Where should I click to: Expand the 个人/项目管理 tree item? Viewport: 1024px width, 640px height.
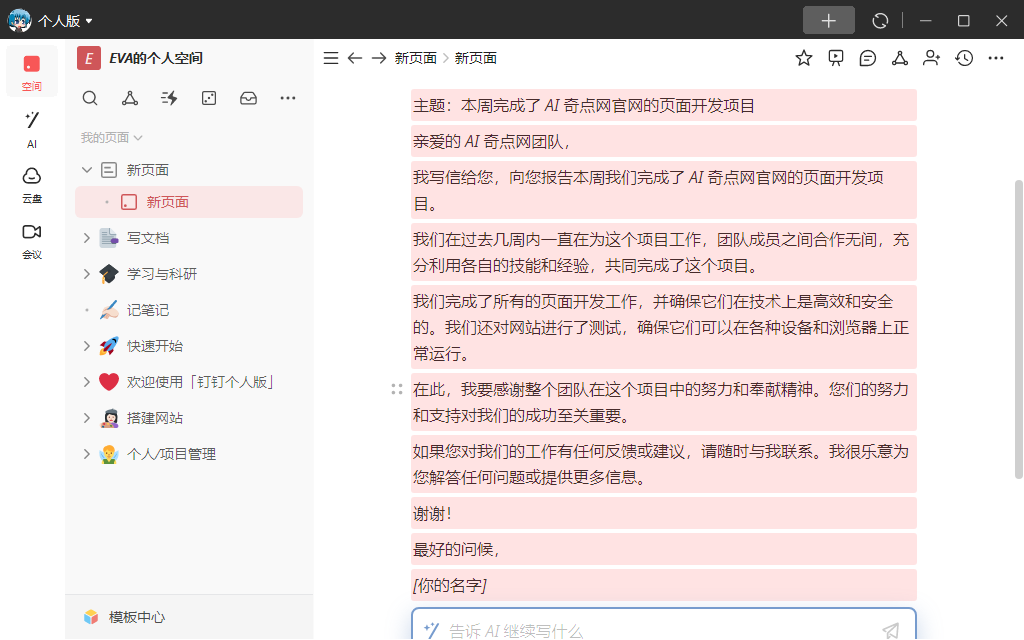[86, 454]
